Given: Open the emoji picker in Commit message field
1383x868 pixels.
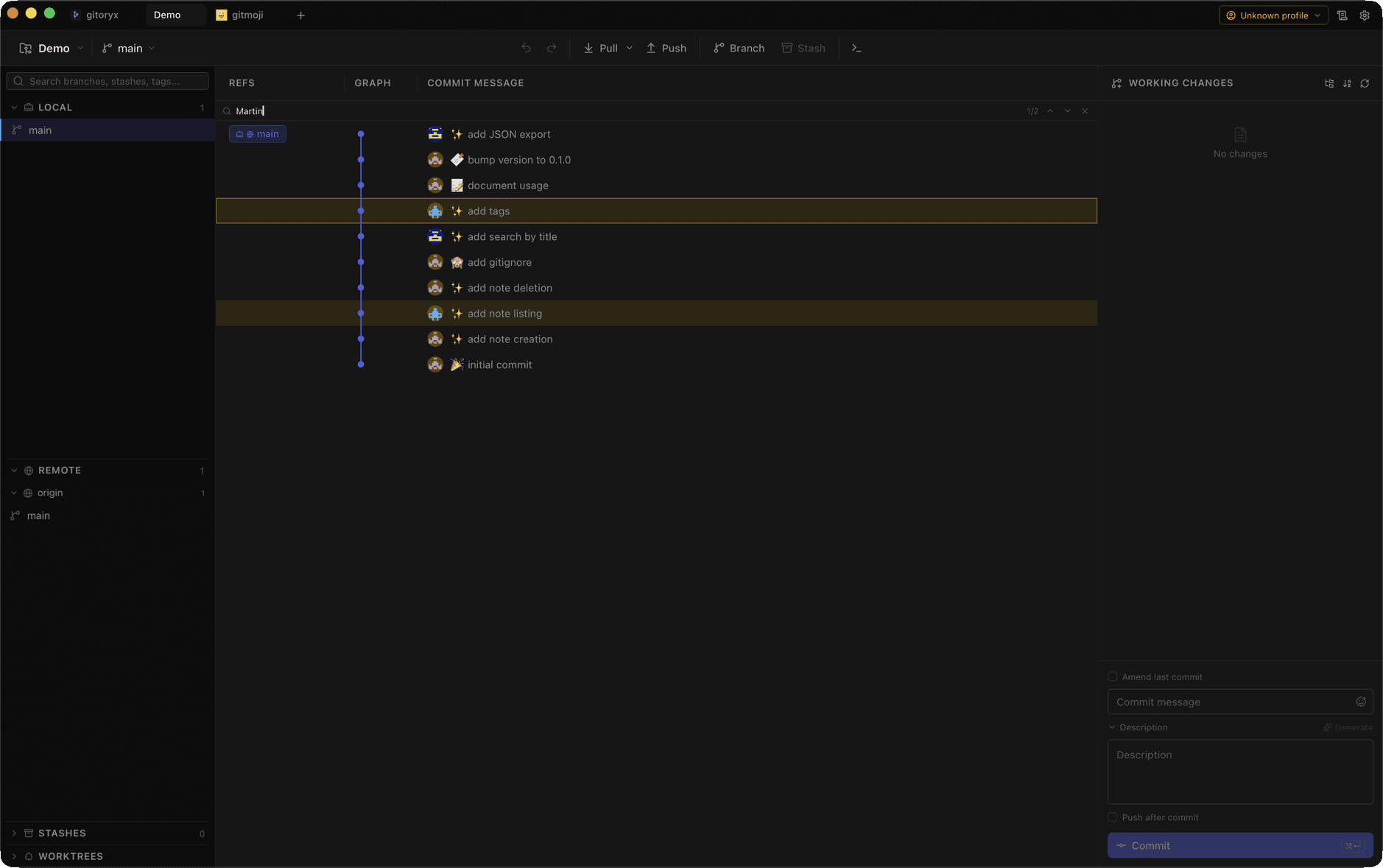Looking at the screenshot, I should (x=1361, y=702).
